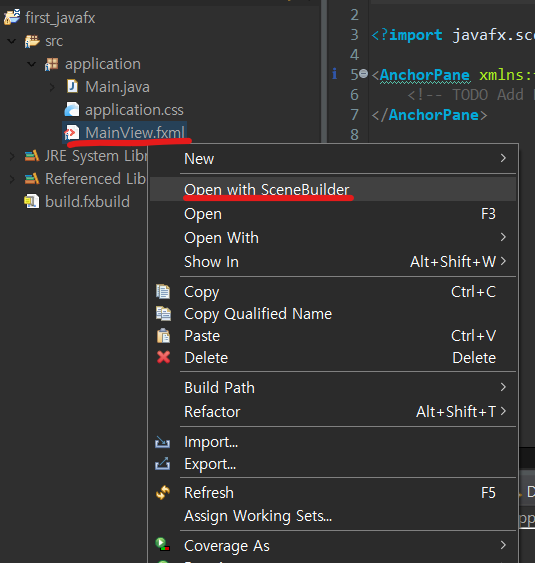Collapse the src folder tree node
Viewport: 535px width, 563px height.
tap(12, 41)
